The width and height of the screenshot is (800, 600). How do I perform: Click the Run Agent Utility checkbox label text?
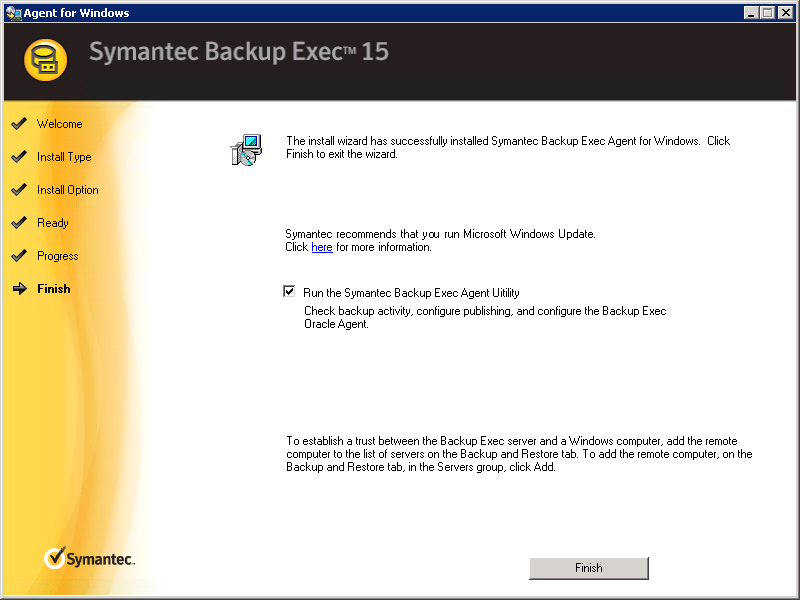[411, 293]
